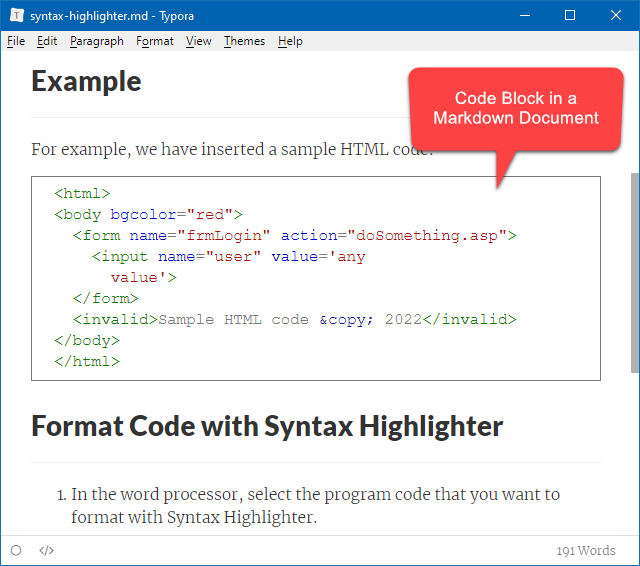
Task: Click the value'> continuation code line
Action: 144,277
